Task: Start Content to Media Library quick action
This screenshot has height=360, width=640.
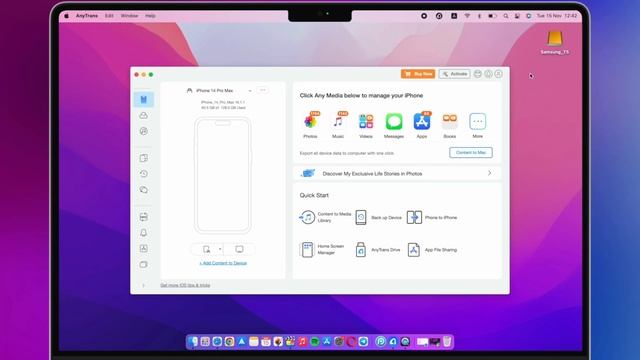Action: coord(325,217)
